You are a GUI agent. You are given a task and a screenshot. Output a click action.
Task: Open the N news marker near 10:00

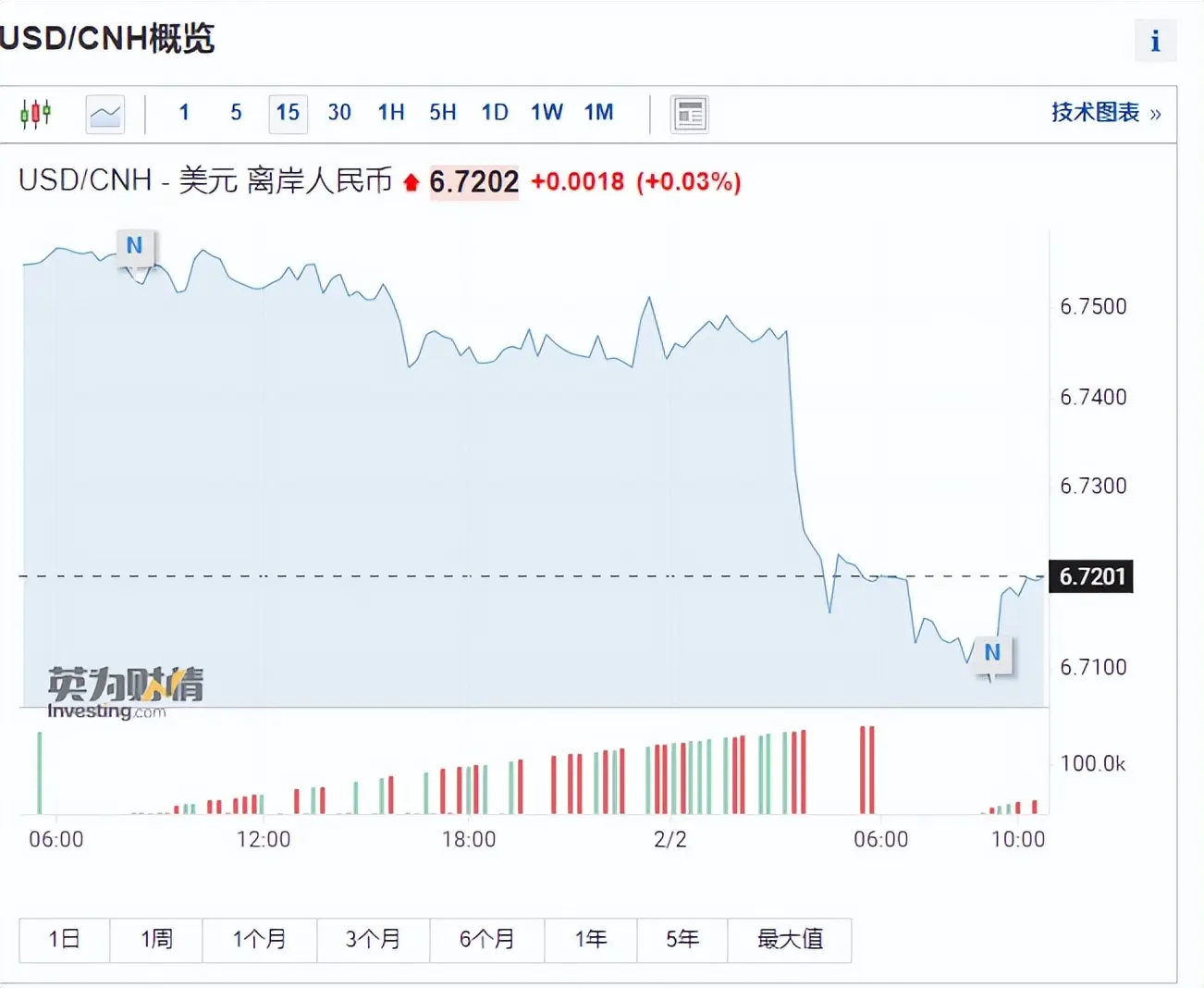click(x=992, y=653)
